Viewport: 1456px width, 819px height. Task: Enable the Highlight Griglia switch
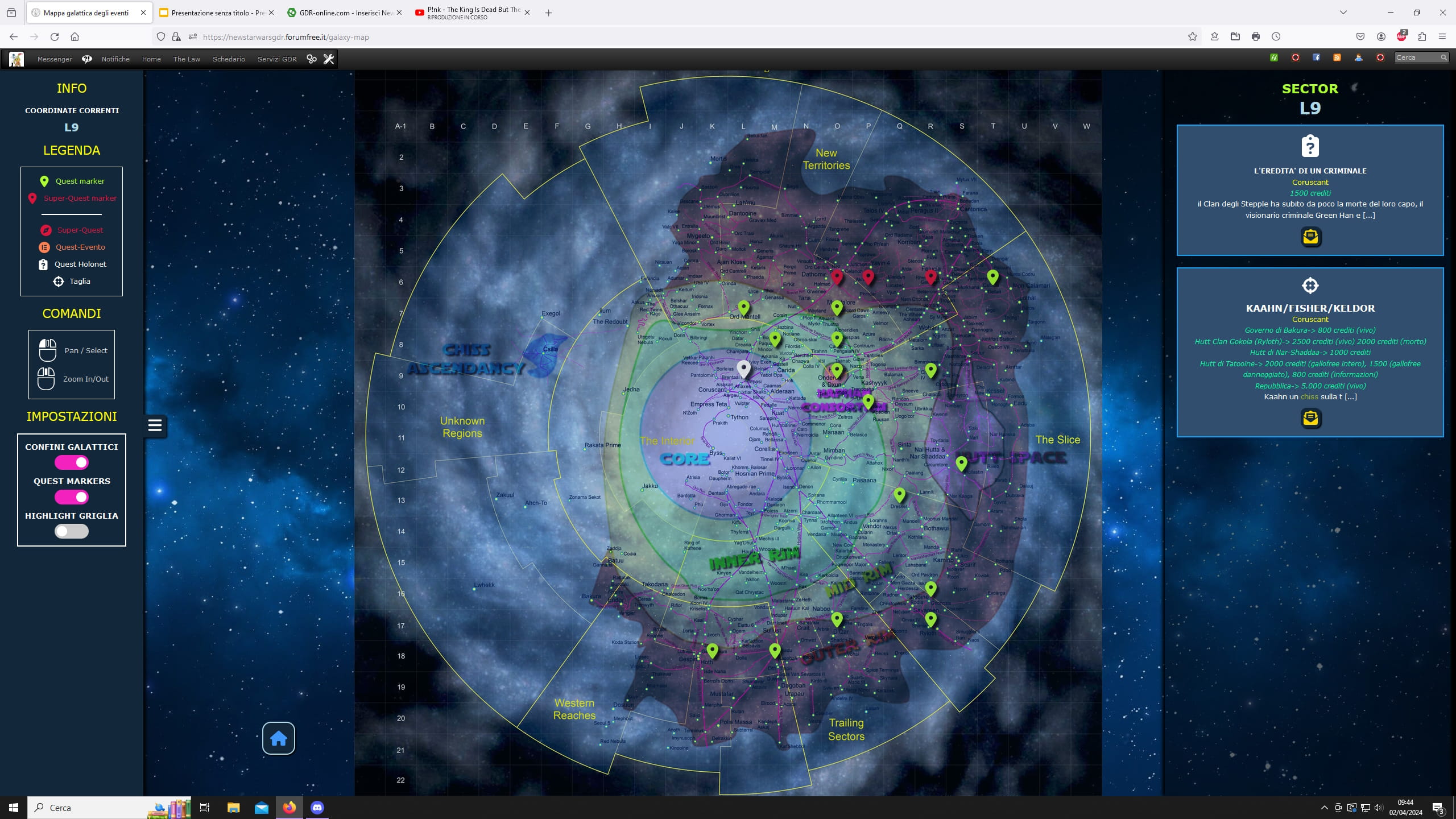pyautogui.click(x=72, y=531)
